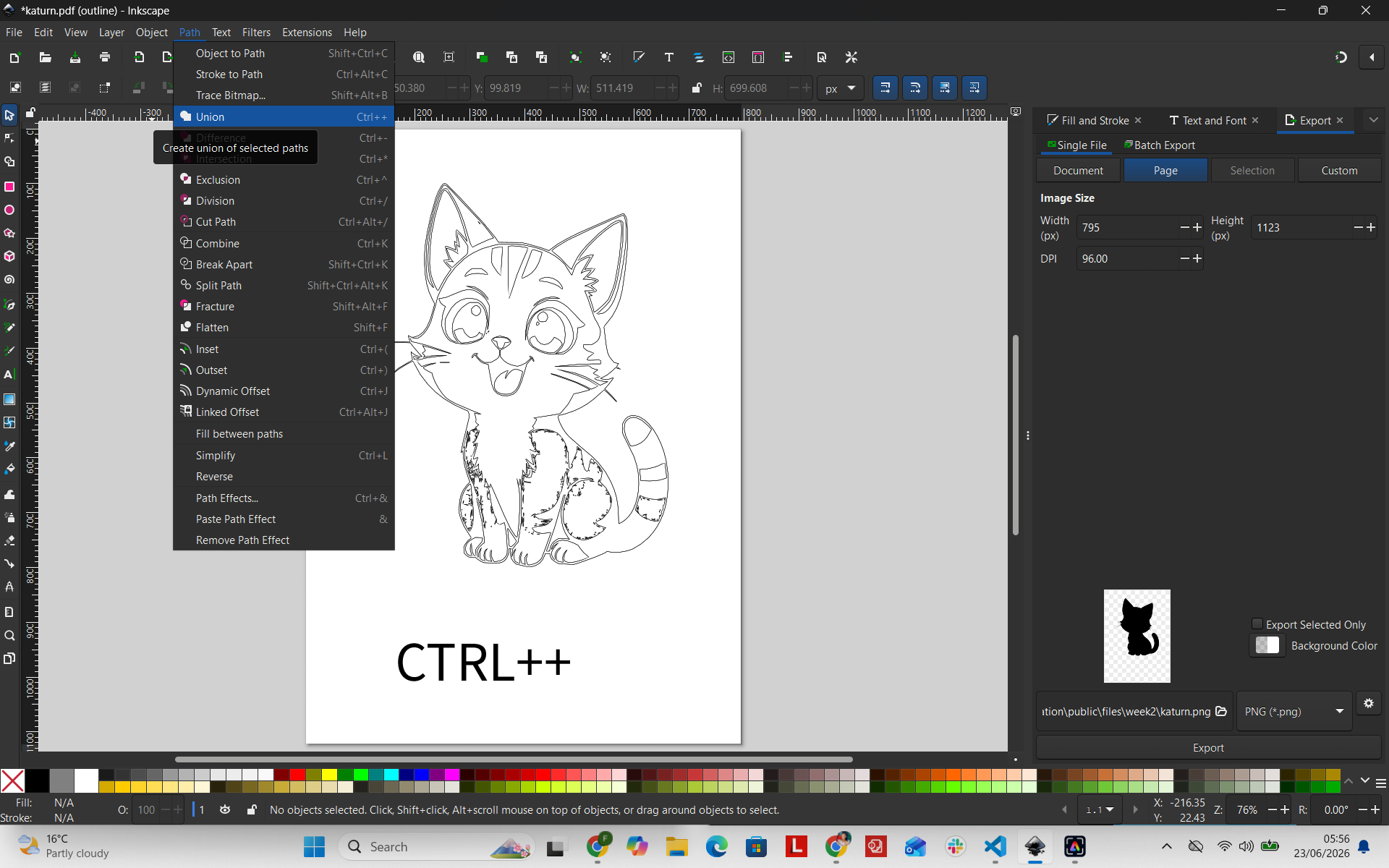
Task: Toggle layer visibility eye in status bar
Action: [x=225, y=810]
